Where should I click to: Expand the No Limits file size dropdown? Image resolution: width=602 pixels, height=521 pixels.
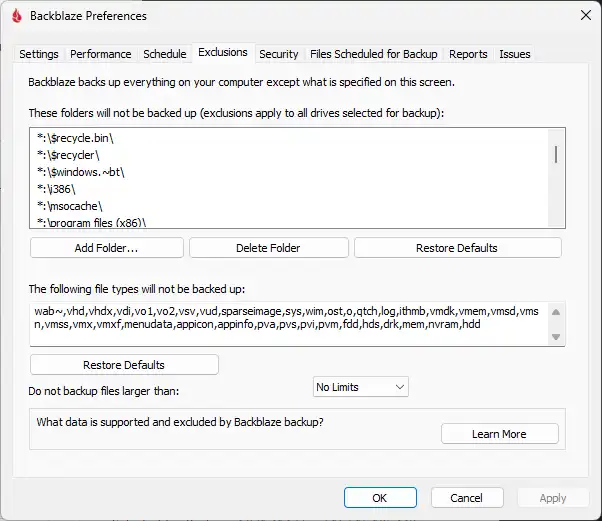pyautogui.click(x=360, y=387)
